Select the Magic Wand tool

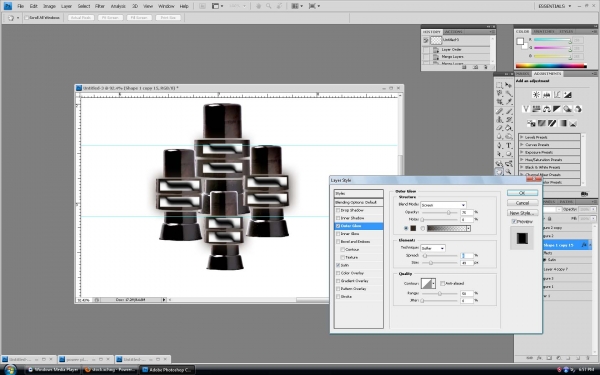click(x=509, y=93)
